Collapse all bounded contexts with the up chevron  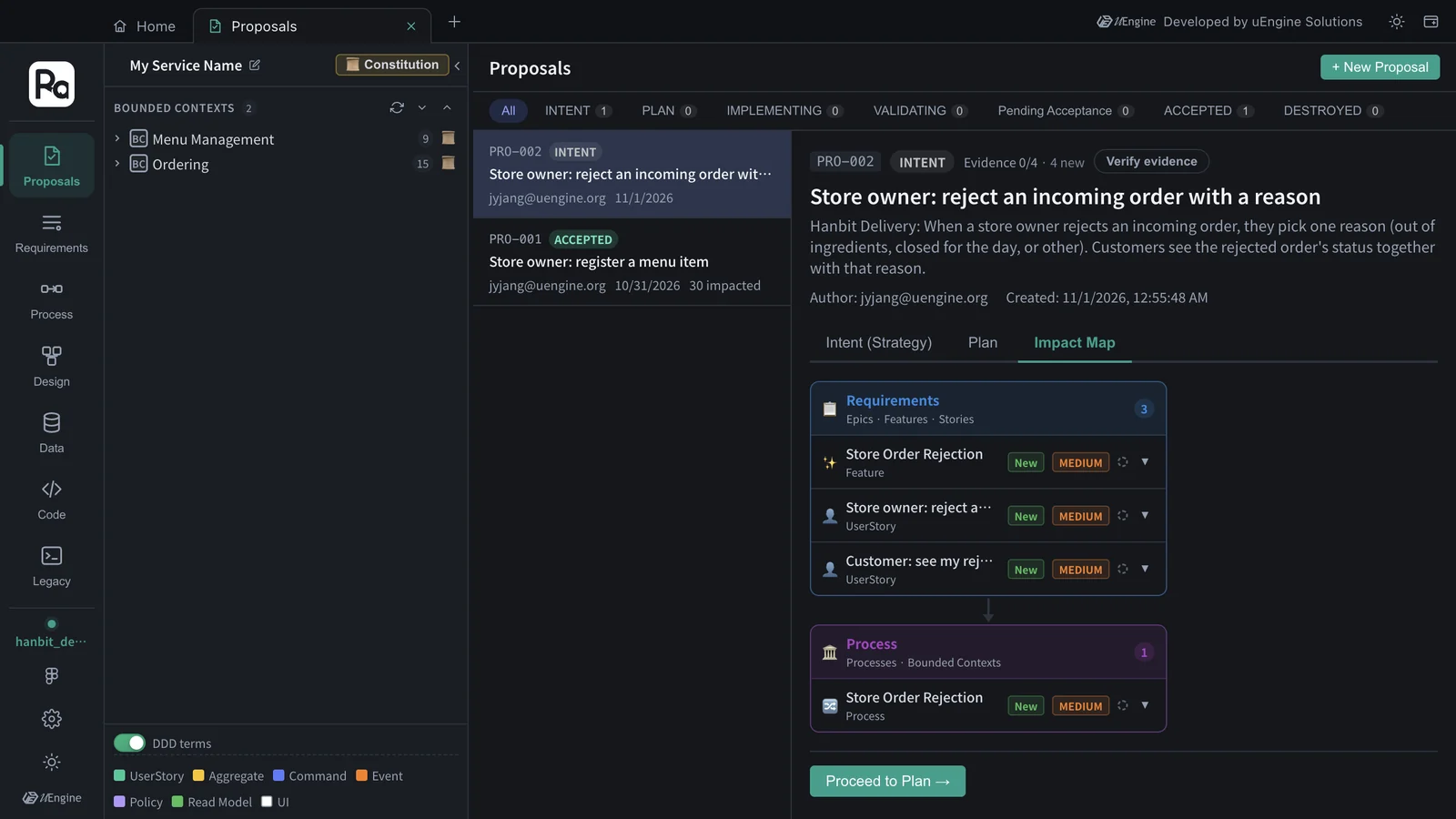(447, 107)
